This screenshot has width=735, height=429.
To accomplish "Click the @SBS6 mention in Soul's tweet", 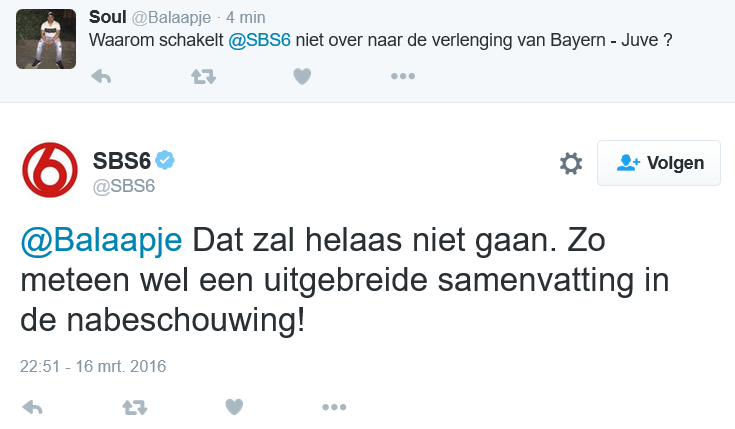I will pos(259,40).
